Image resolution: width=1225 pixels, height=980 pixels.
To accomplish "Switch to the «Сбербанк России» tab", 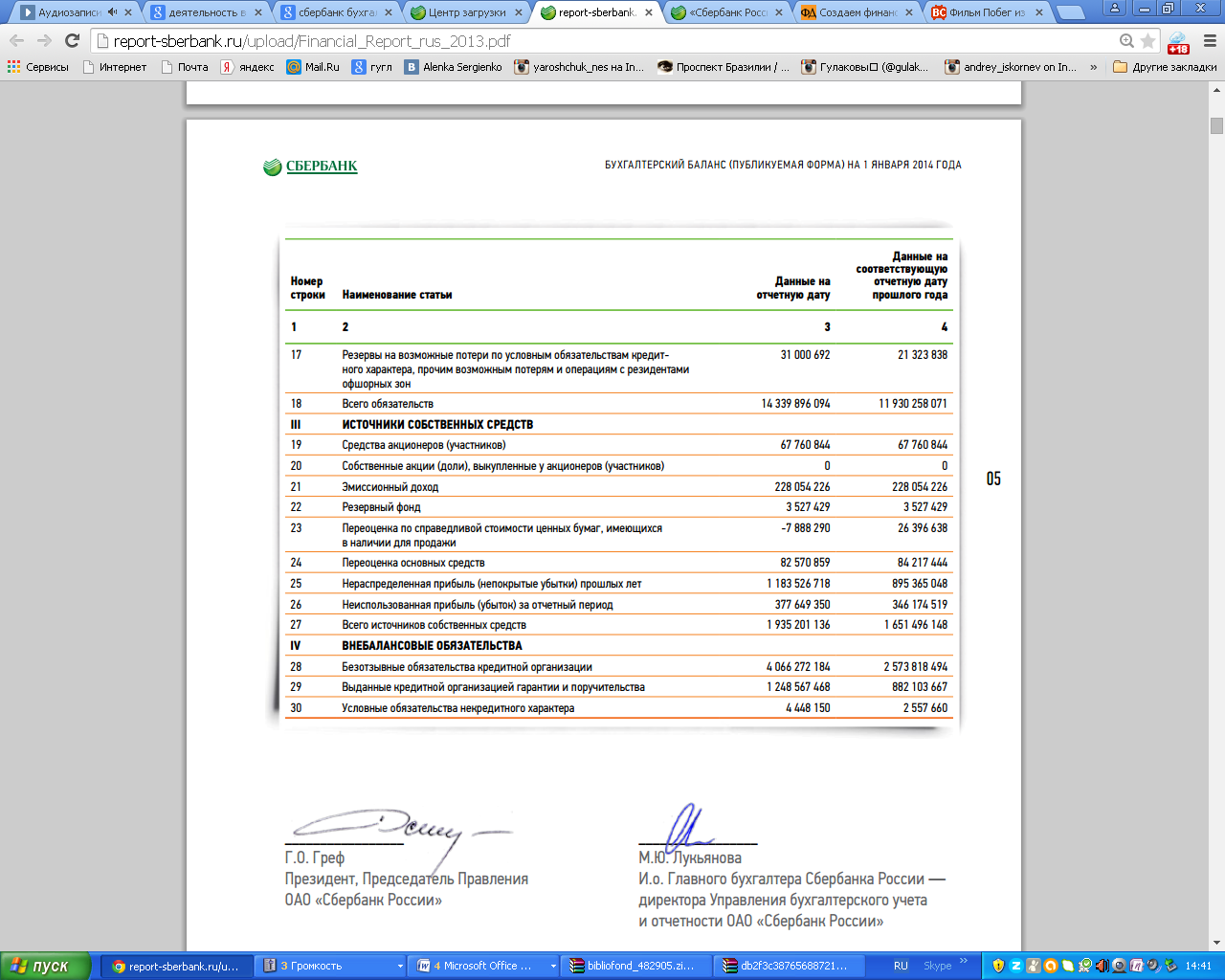I will [x=727, y=12].
